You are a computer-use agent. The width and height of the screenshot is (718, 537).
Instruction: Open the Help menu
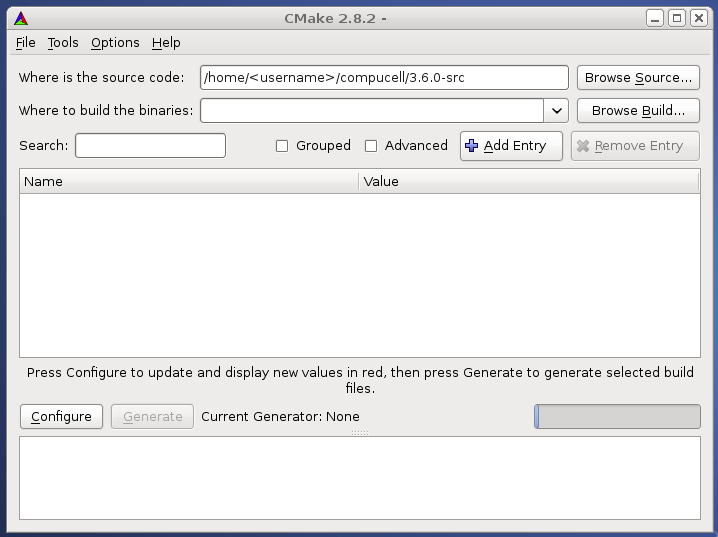(x=166, y=43)
